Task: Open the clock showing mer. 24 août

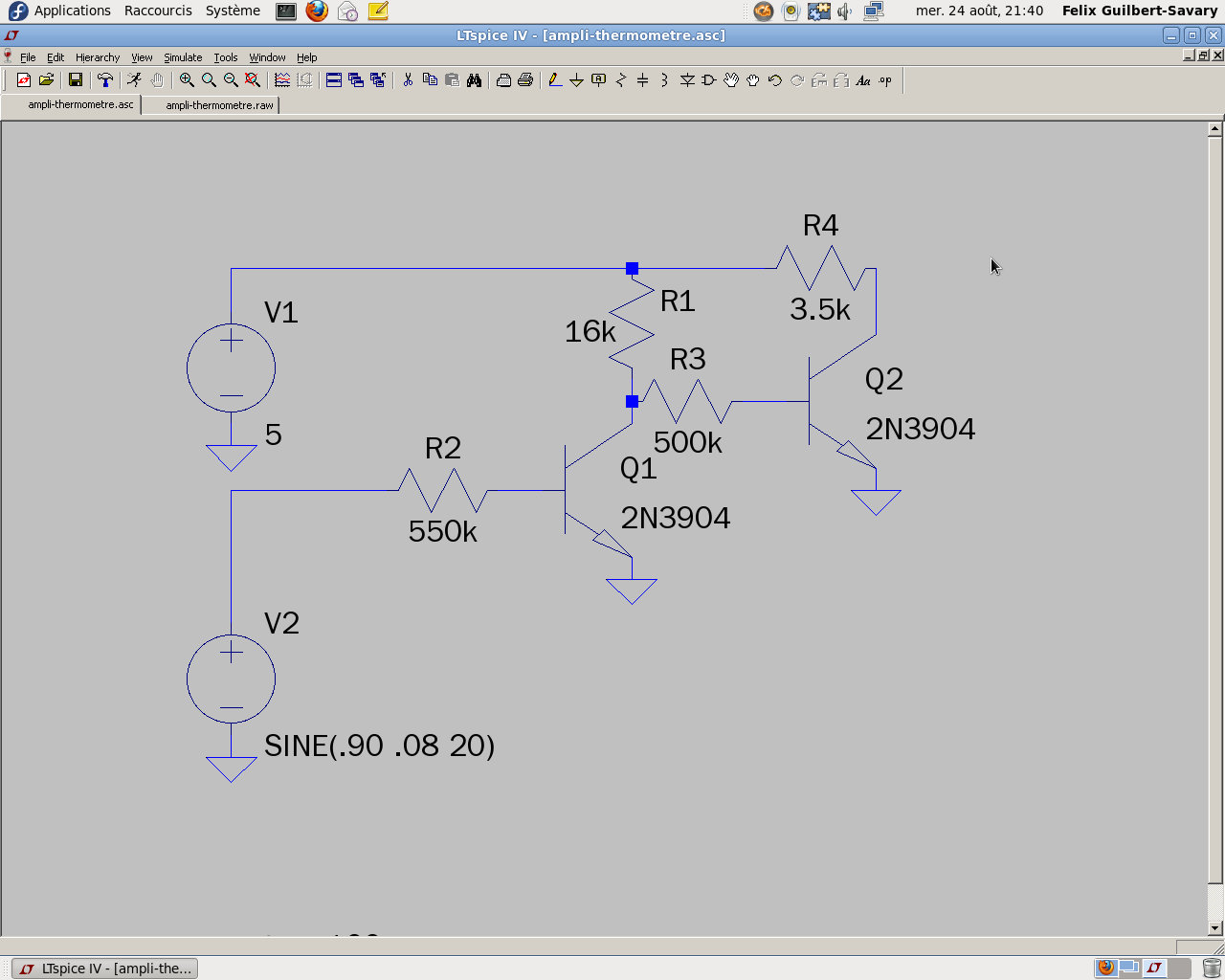Action: (x=979, y=11)
